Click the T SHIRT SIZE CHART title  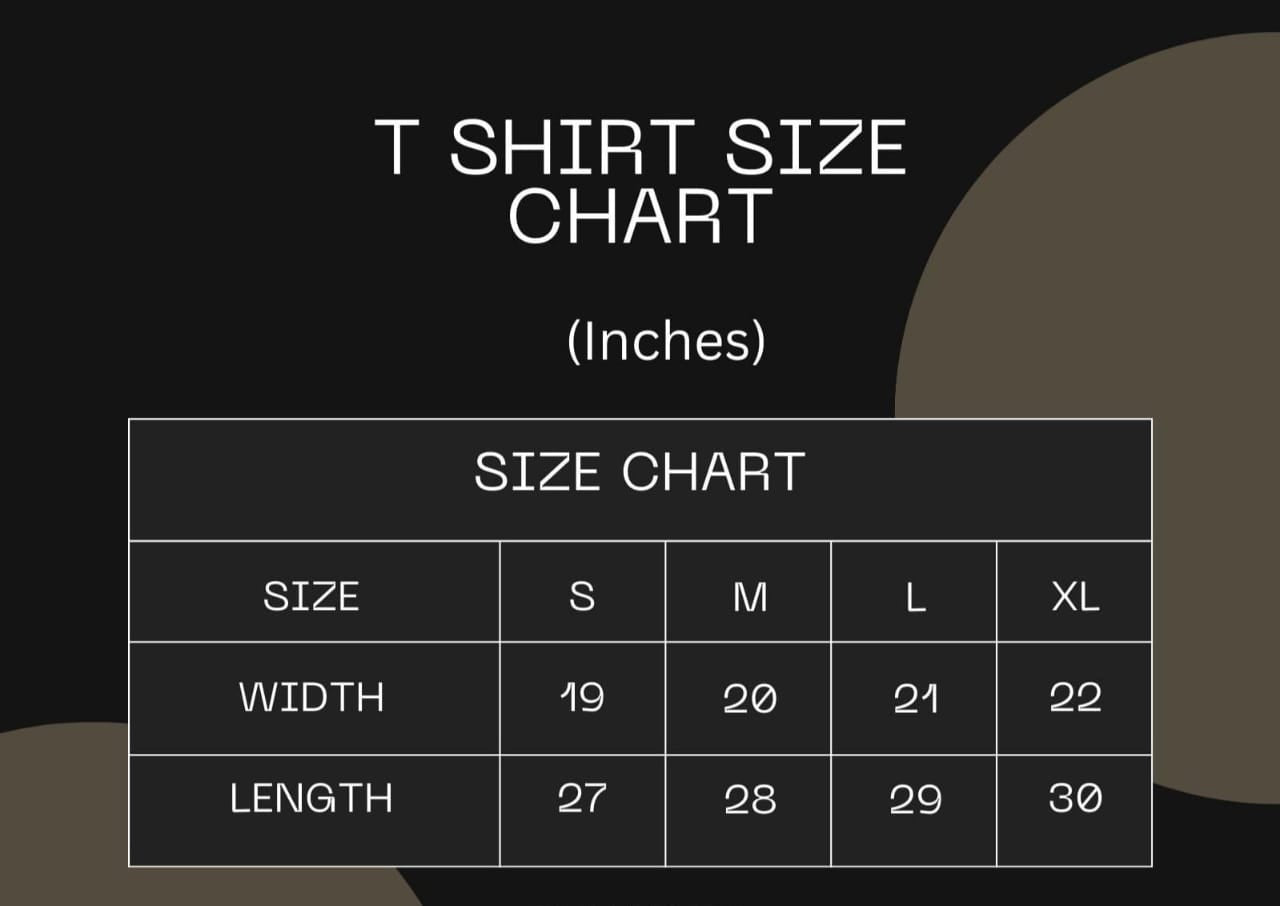pos(641,181)
